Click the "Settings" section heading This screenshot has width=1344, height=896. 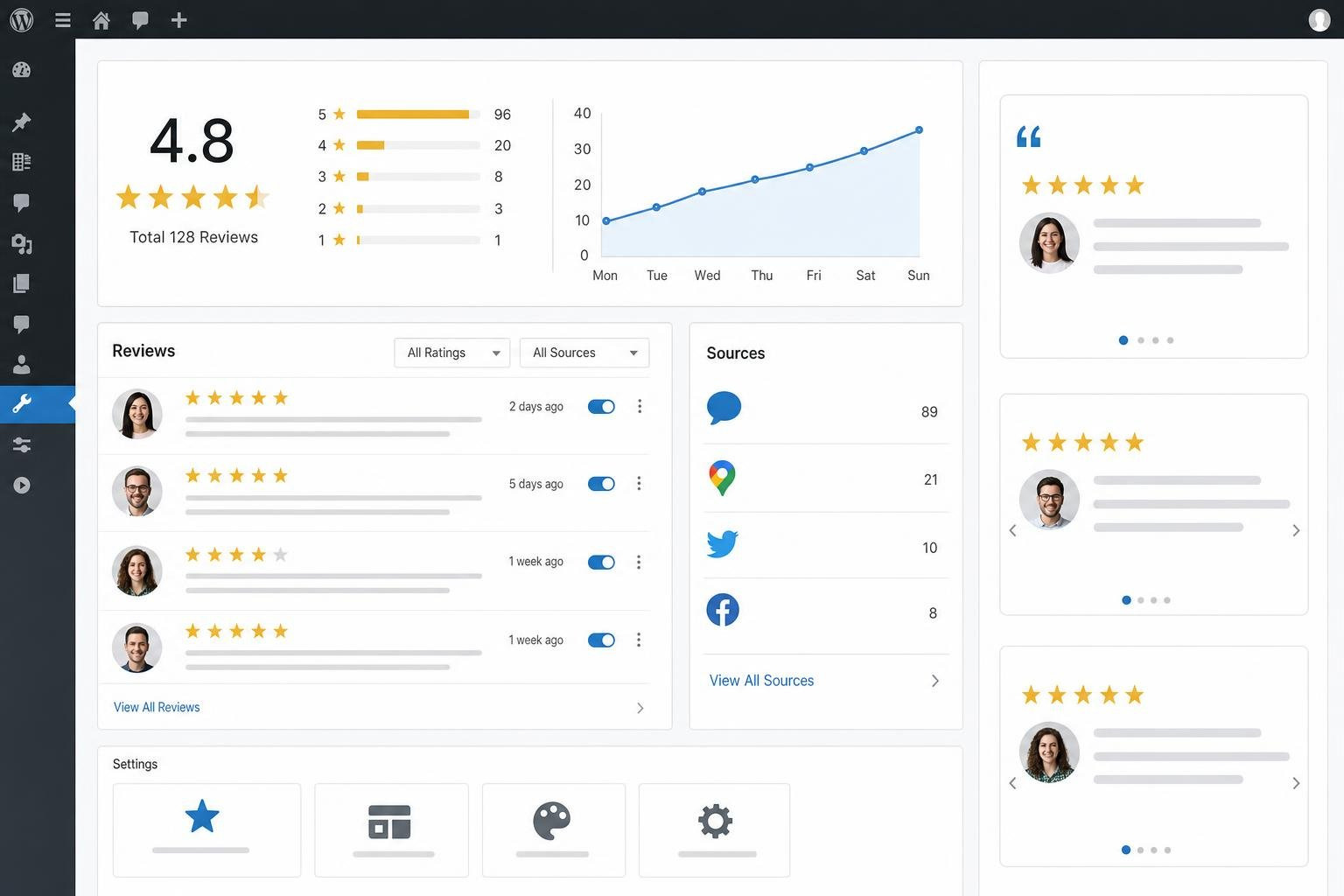click(x=135, y=764)
